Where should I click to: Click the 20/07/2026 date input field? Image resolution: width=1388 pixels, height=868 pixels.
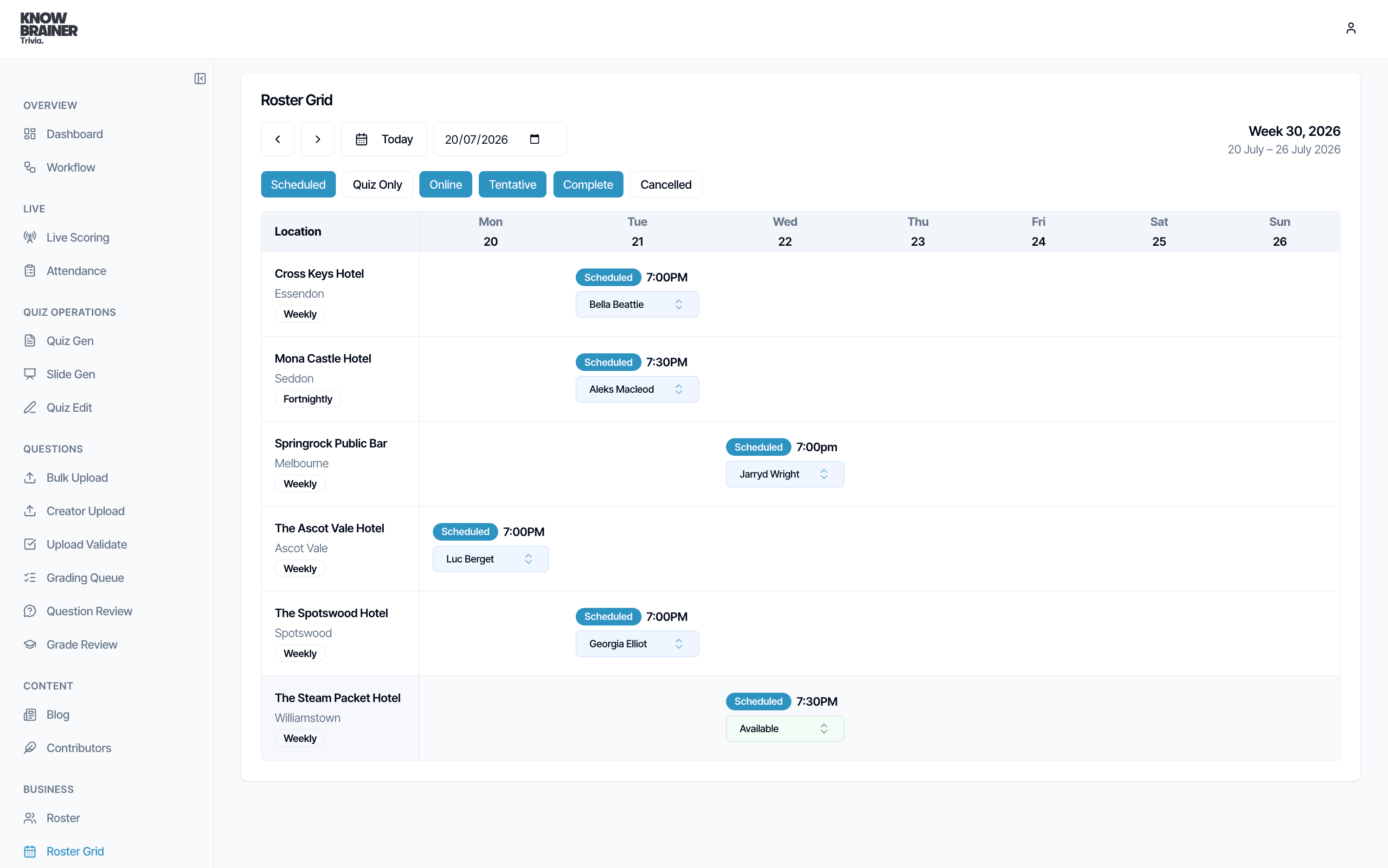500,139
